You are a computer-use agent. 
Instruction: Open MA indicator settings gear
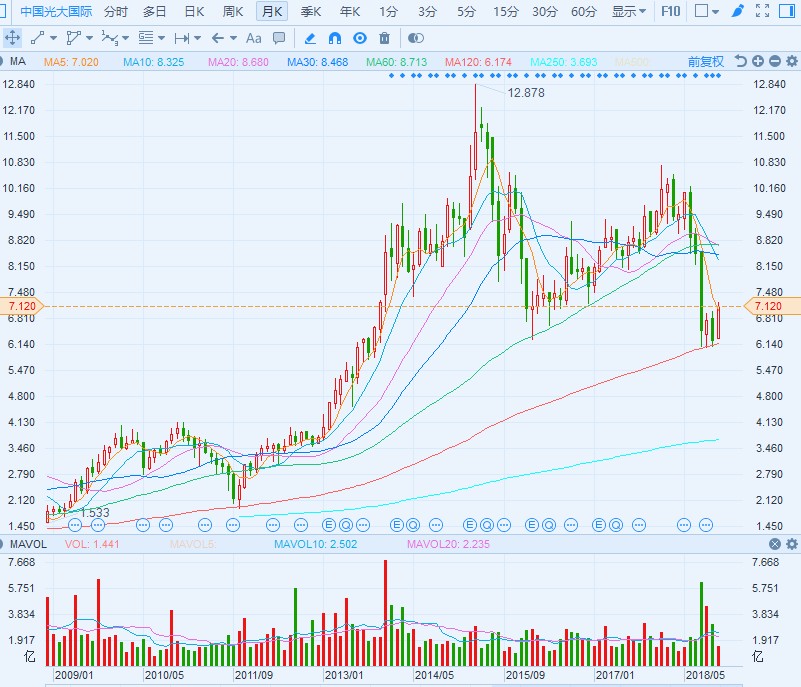(791, 61)
